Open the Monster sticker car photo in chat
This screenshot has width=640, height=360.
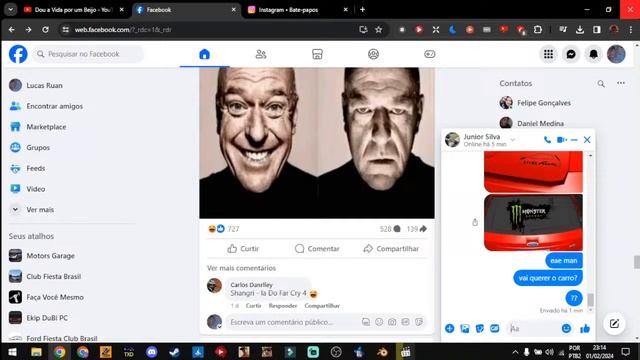tap(533, 222)
